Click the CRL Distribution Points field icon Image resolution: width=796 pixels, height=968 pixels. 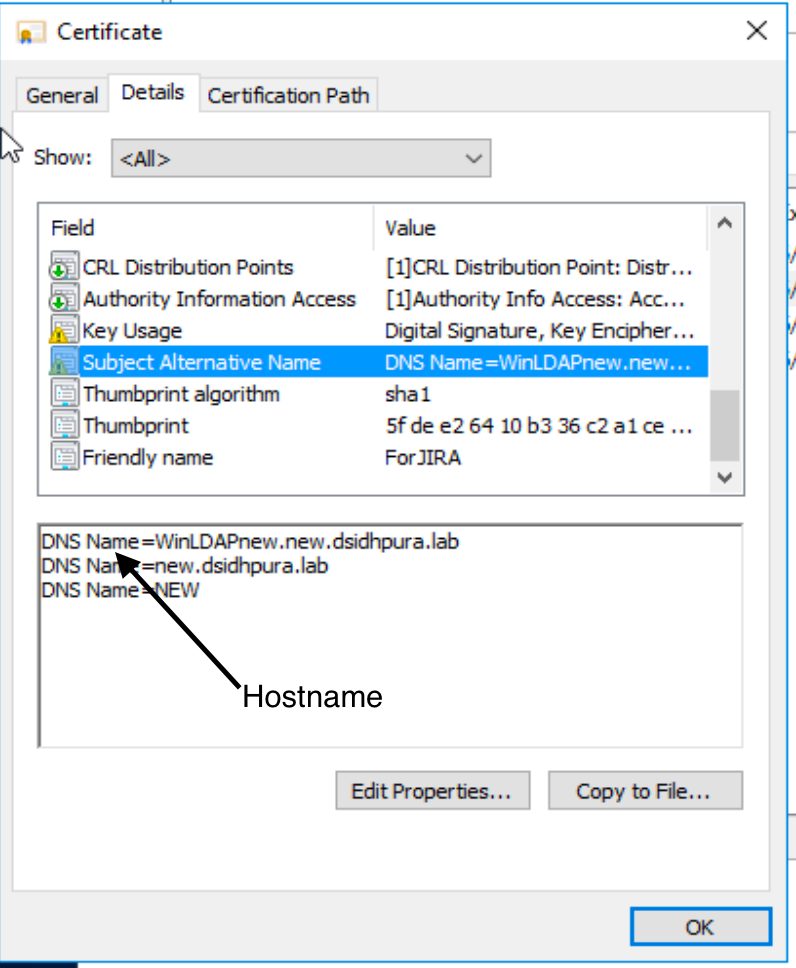coord(64,267)
